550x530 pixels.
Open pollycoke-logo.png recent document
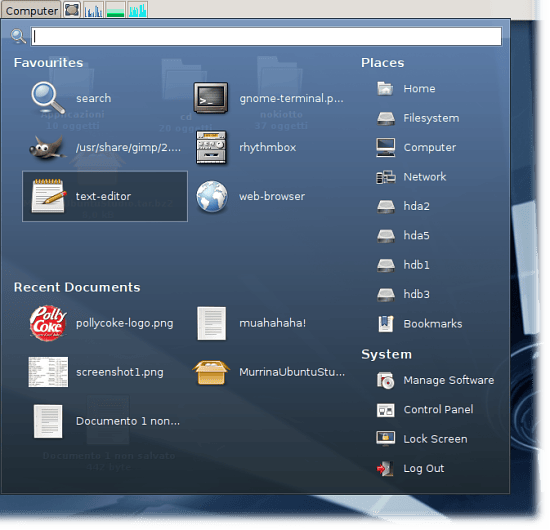click(x=48, y=323)
